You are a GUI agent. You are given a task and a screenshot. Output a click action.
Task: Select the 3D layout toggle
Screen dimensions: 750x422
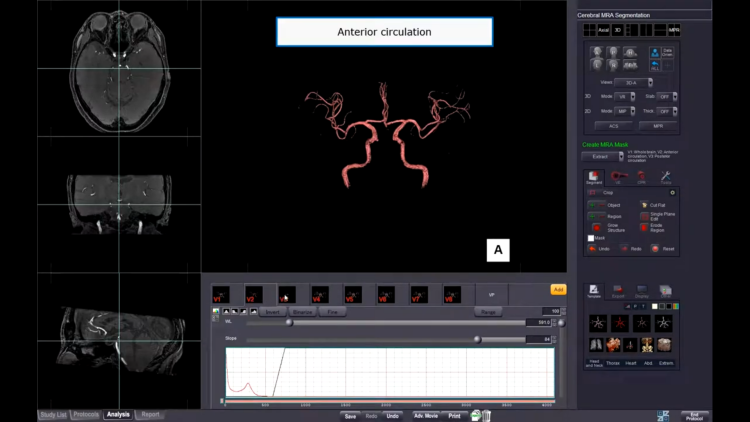point(618,30)
